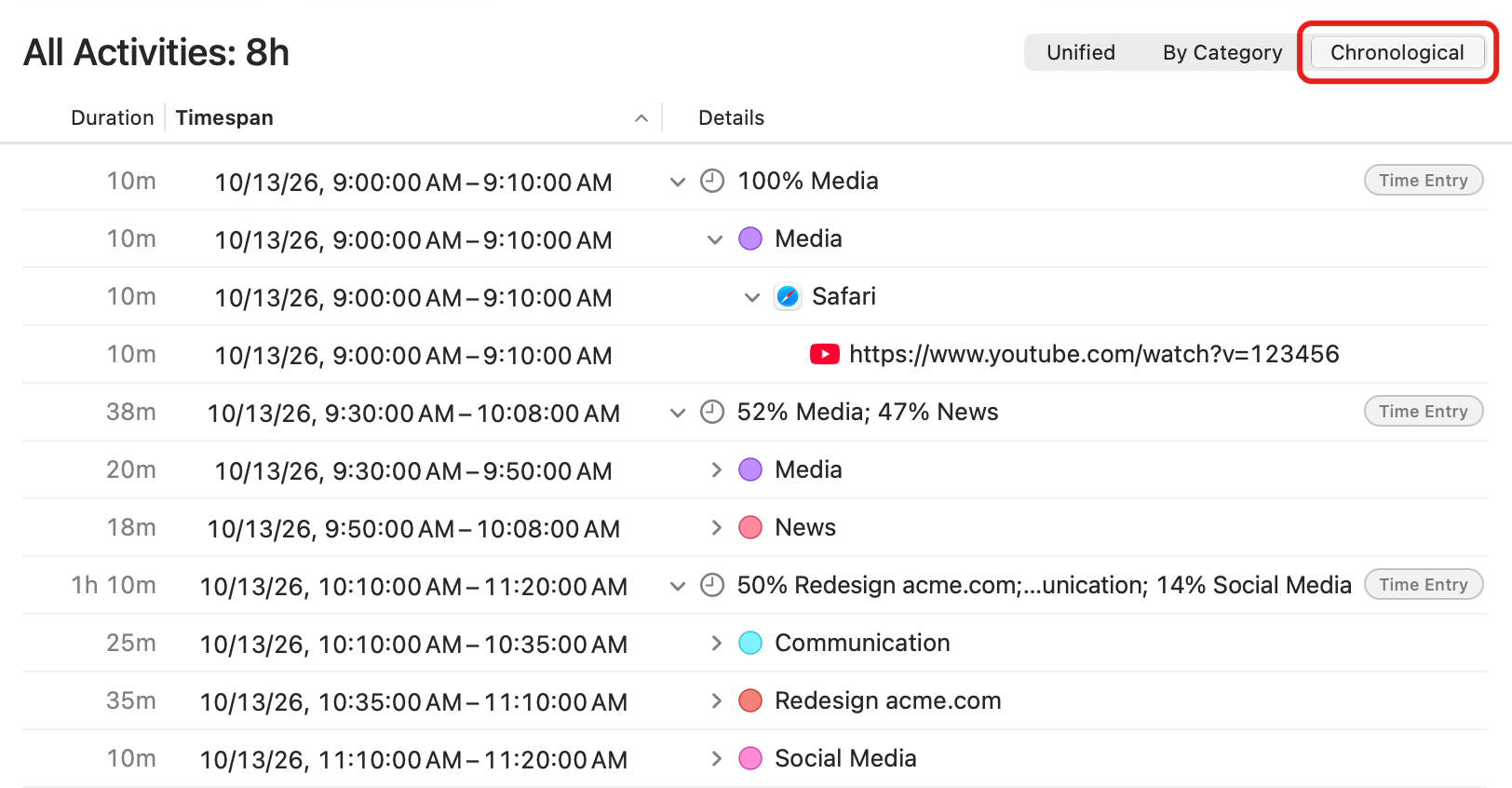1512x788 pixels.
Task: Click the Details column header
Action: pos(732,117)
